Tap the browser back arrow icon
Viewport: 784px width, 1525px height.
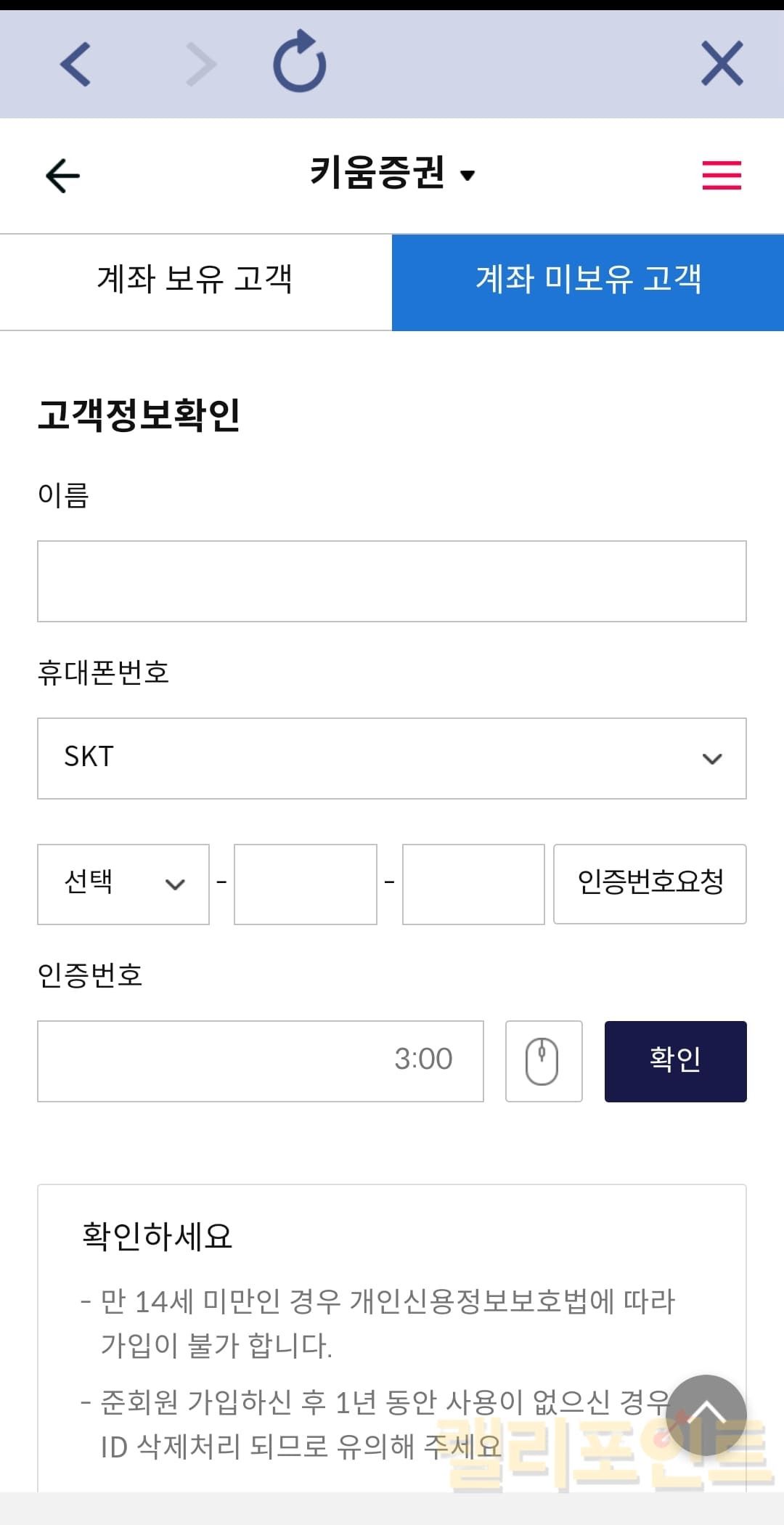[75, 64]
